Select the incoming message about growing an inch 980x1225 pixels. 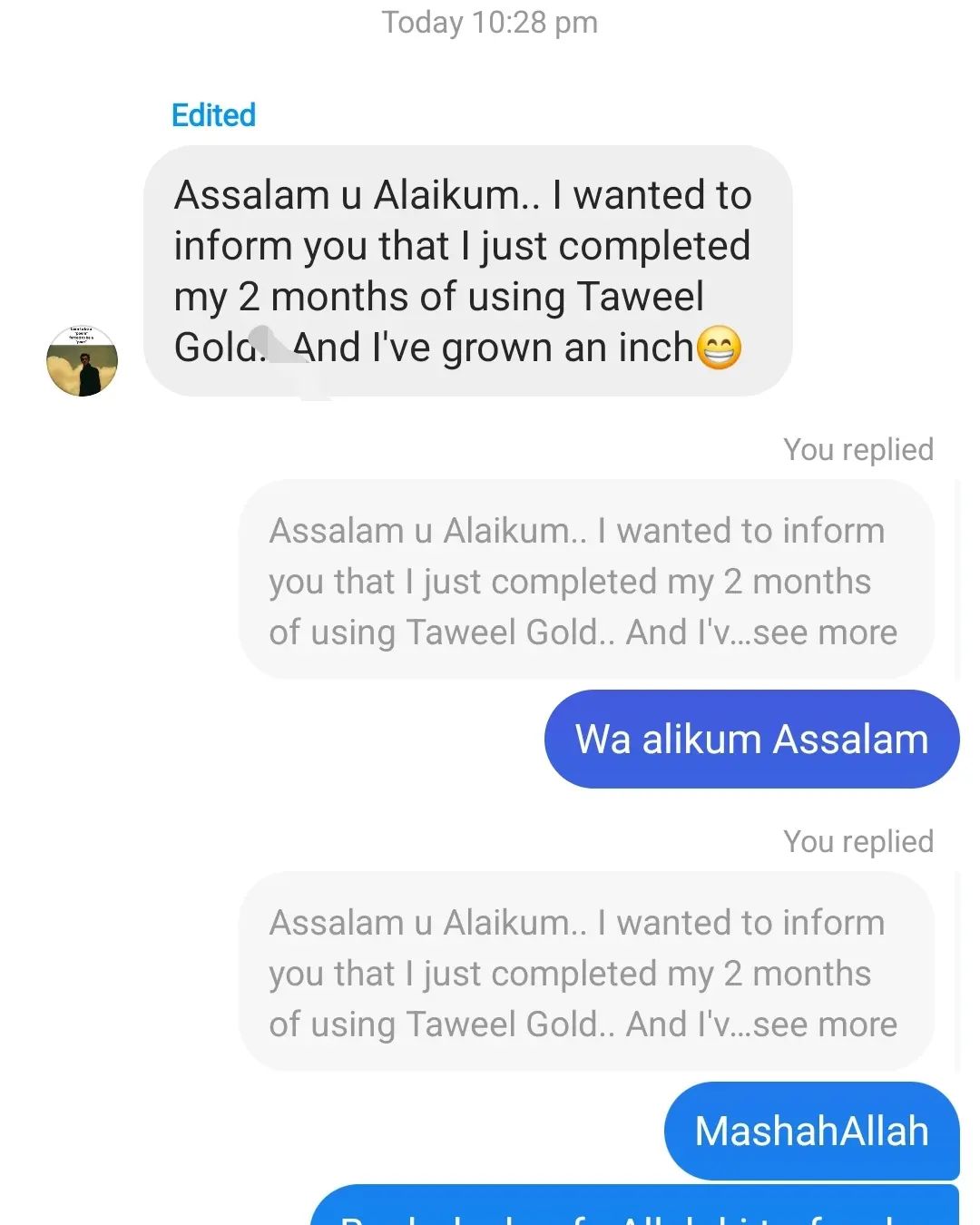click(x=467, y=270)
